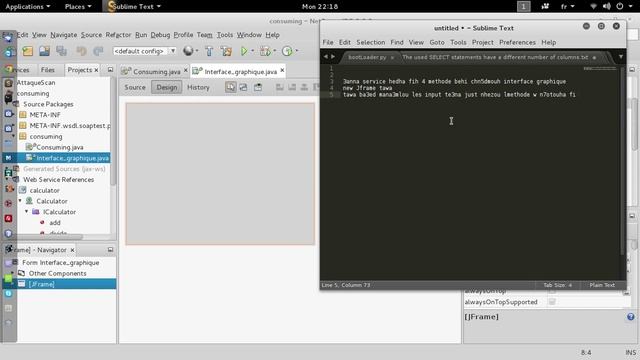Image resolution: width=640 pixels, height=360 pixels.
Task: Minimize the Navigator panel
Action: click(110, 249)
